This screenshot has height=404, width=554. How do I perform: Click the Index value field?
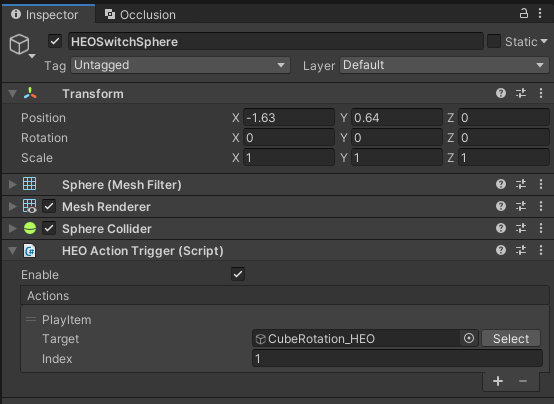pyautogui.click(x=397, y=358)
